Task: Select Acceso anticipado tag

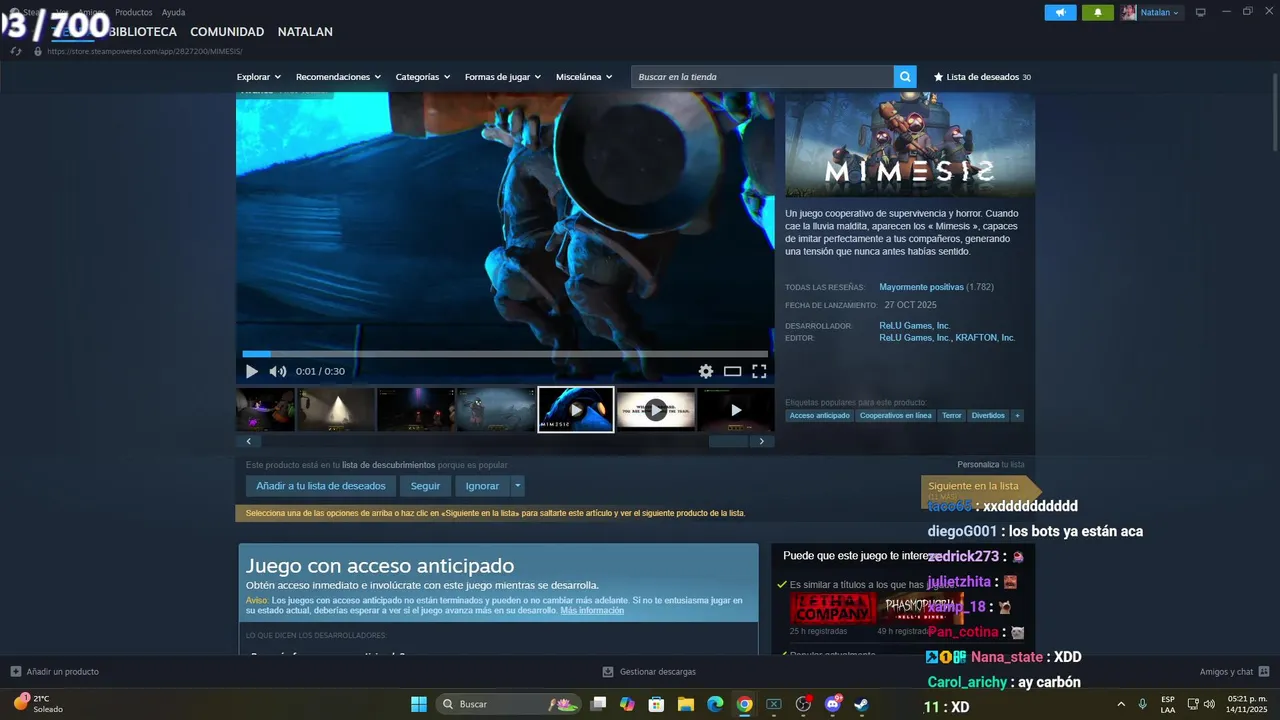Action: point(819,416)
